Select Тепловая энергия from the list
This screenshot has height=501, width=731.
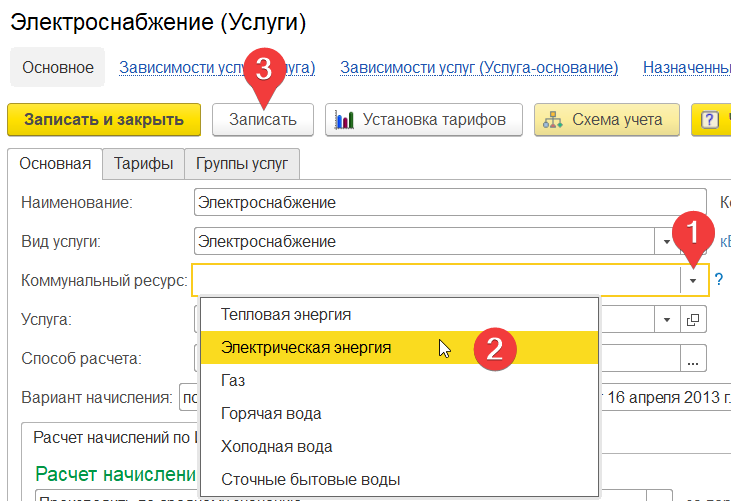400,315
